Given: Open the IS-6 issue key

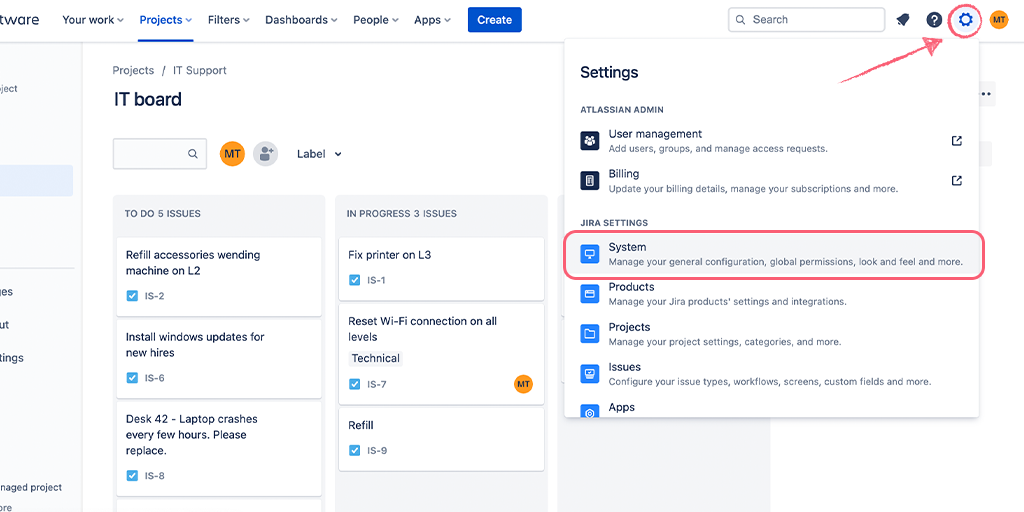Looking at the screenshot, I should (155, 377).
